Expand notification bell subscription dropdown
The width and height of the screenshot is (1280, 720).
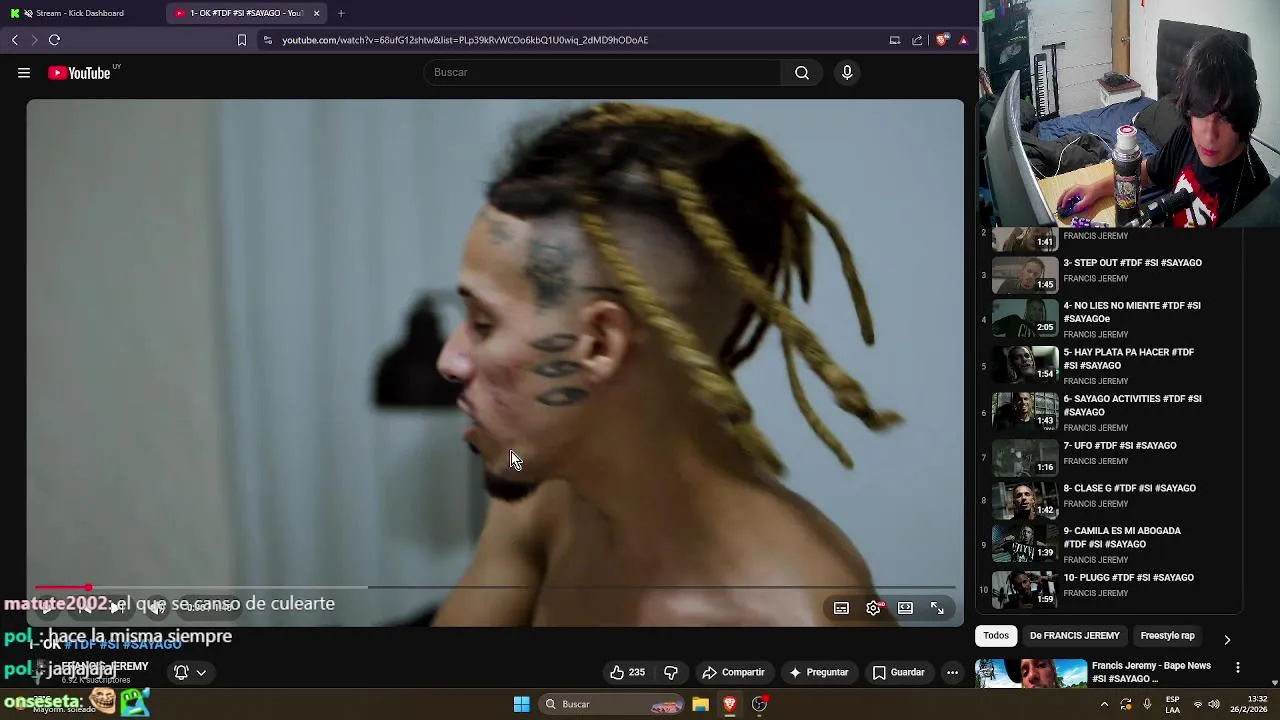point(190,672)
